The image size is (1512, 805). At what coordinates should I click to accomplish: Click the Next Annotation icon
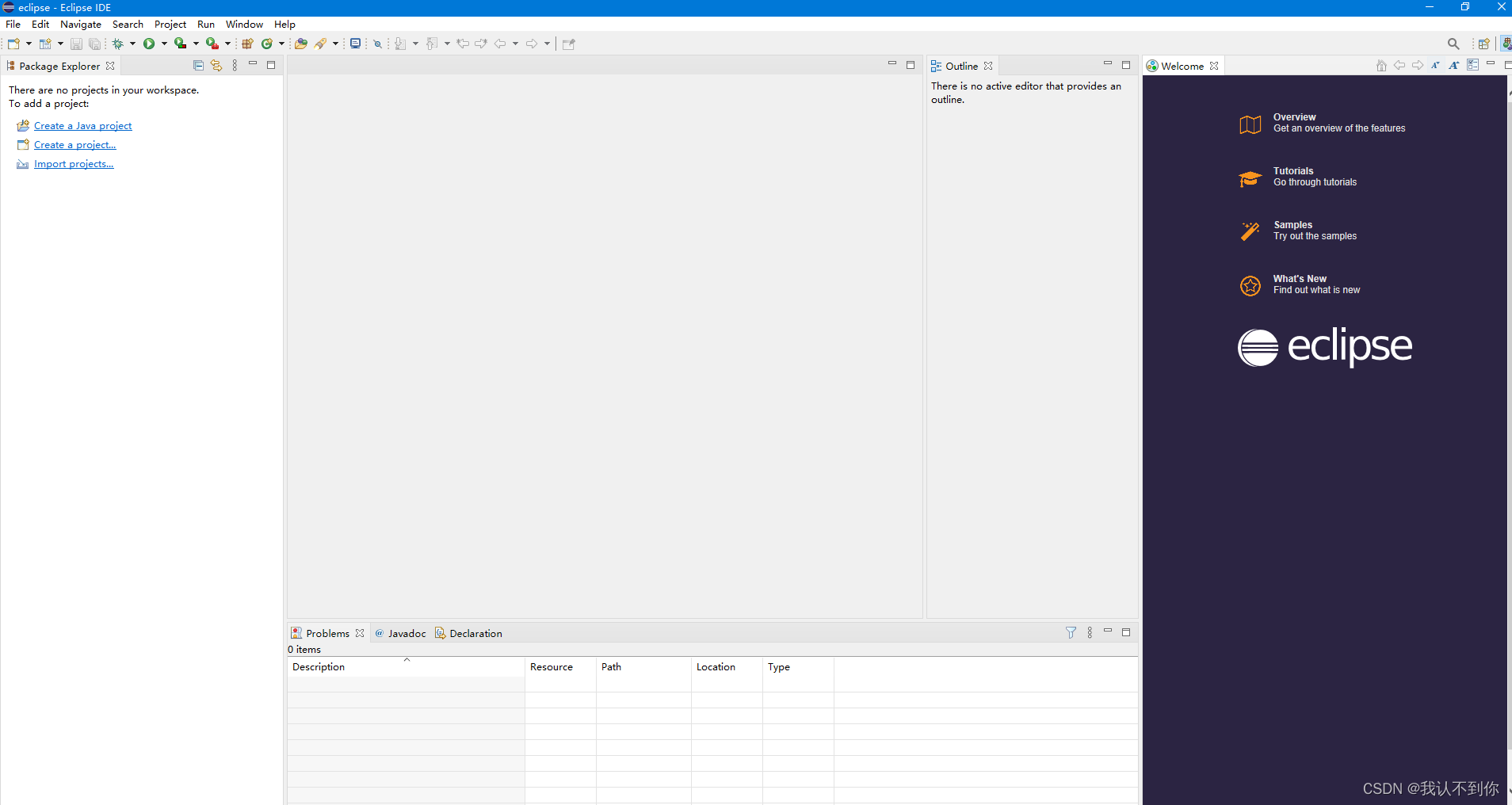pyautogui.click(x=400, y=44)
